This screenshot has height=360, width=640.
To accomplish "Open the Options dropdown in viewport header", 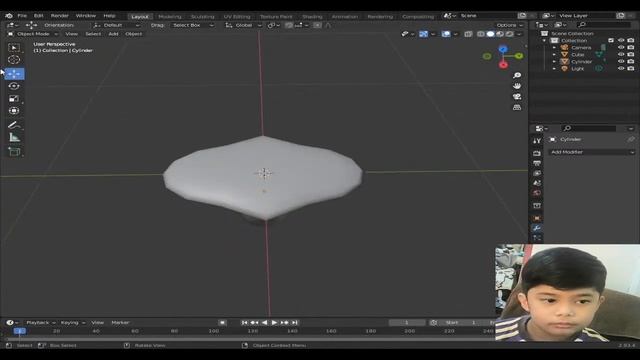I will 509,25.
